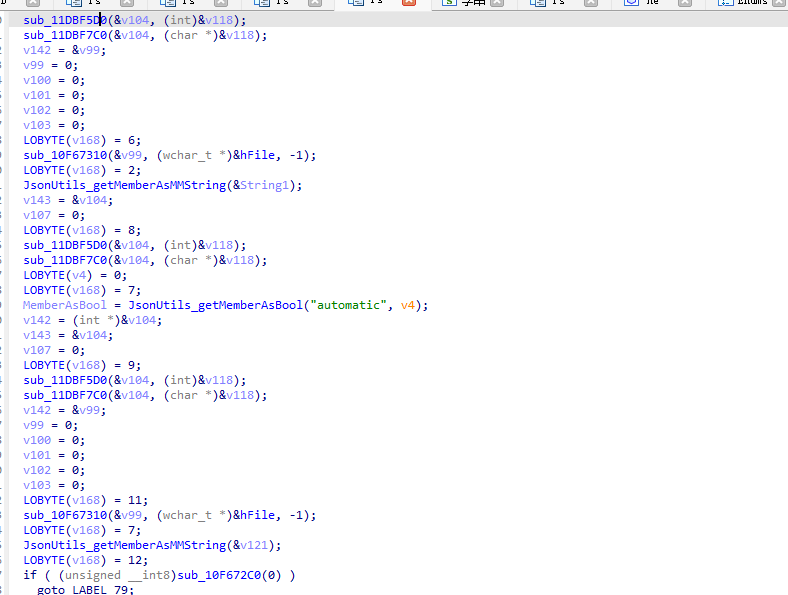The height and width of the screenshot is (595, 788).
Task: Click the line LOBYTE(v168) = 8;
Action: coord(82,230)
